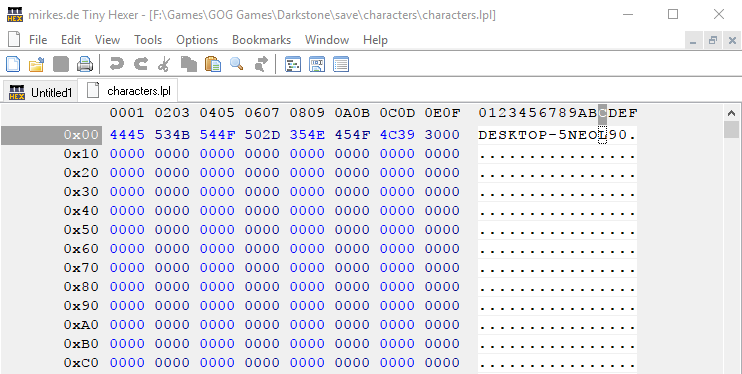Click the 0x20 offset label
Viewport: 742px width, 374px height.
(81, 173)
